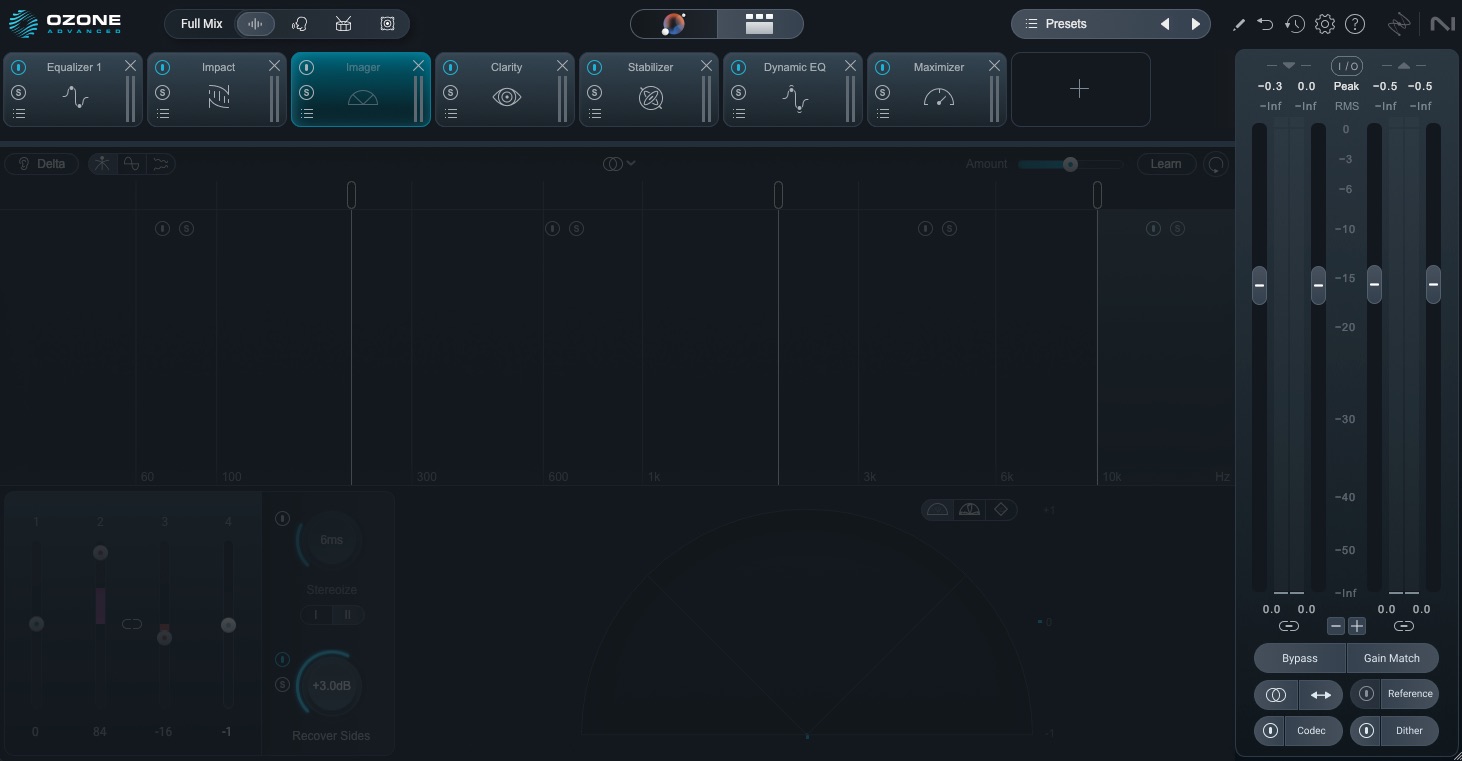Select the Full Mix tab
This screenshot has height=761, width=1462.
[201, 24]
